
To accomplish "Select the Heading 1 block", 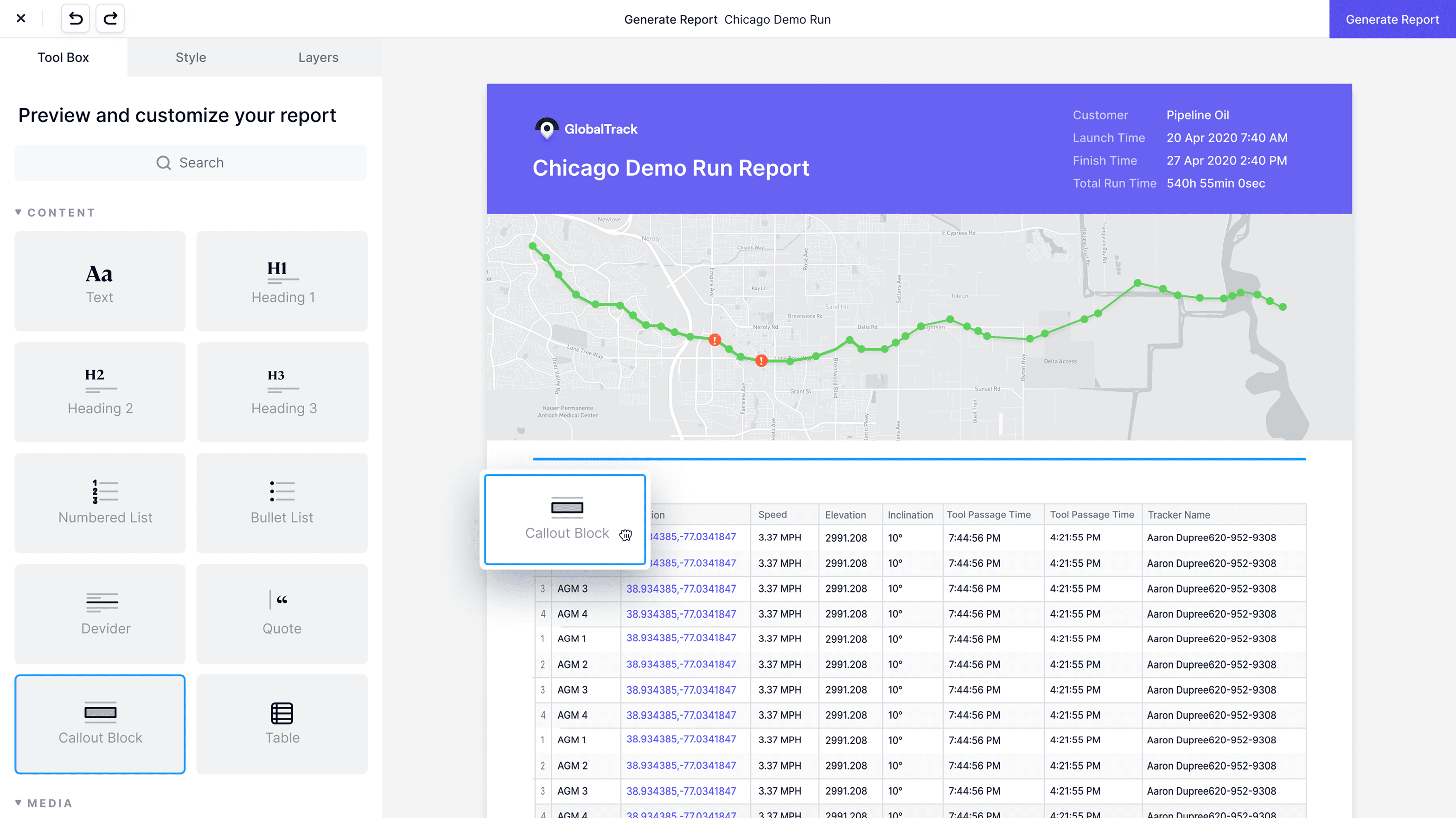I will coord(282,281).
